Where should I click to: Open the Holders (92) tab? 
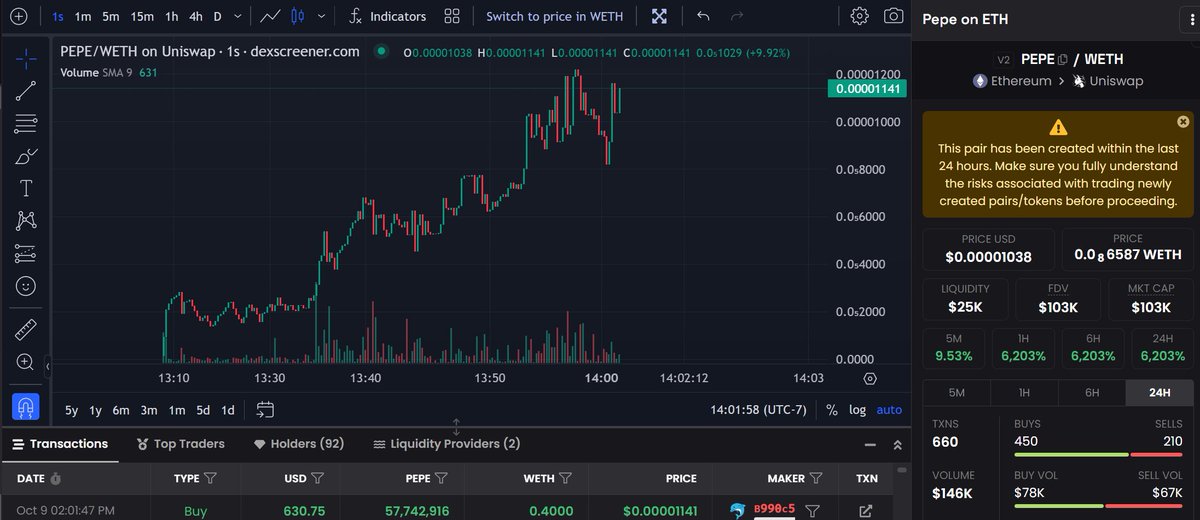coord(299,444)
